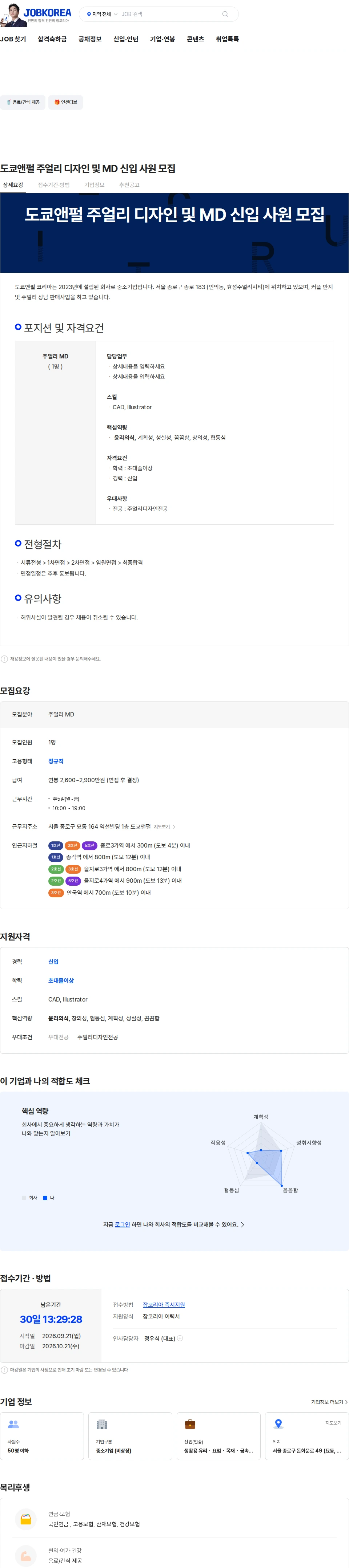Screen dimensions: 349x1568
Task: Click the 편의·여가·건강 benefit icon
Action: pos(25,1556)
